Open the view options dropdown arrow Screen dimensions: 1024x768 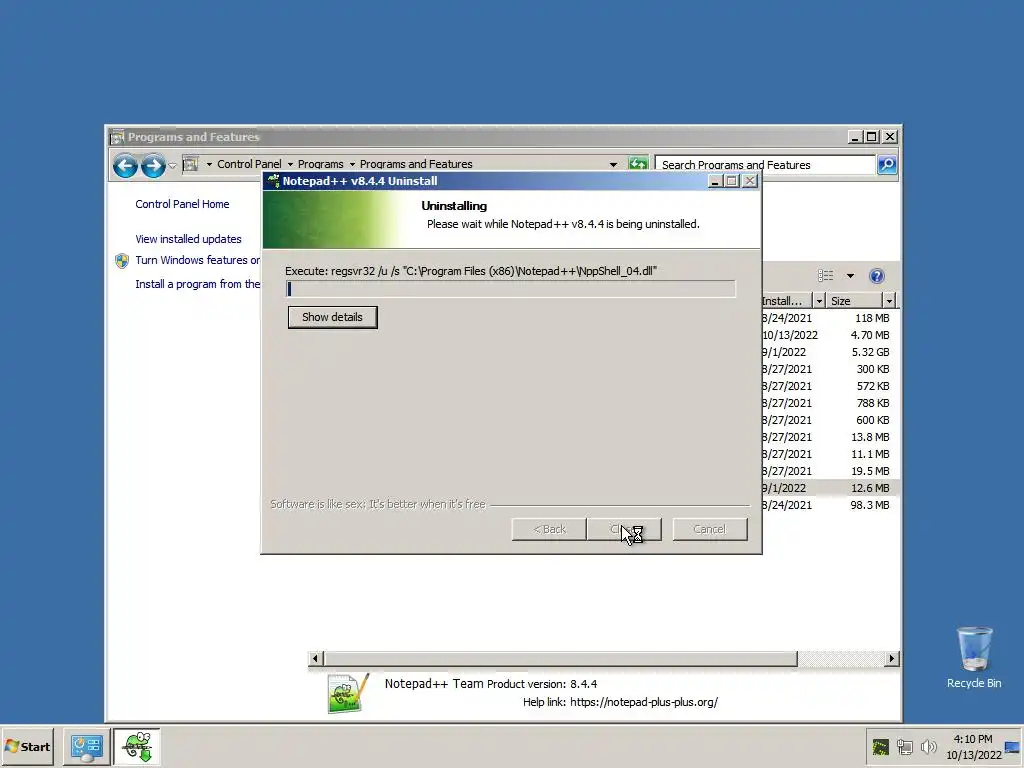(x=850, y=276)
